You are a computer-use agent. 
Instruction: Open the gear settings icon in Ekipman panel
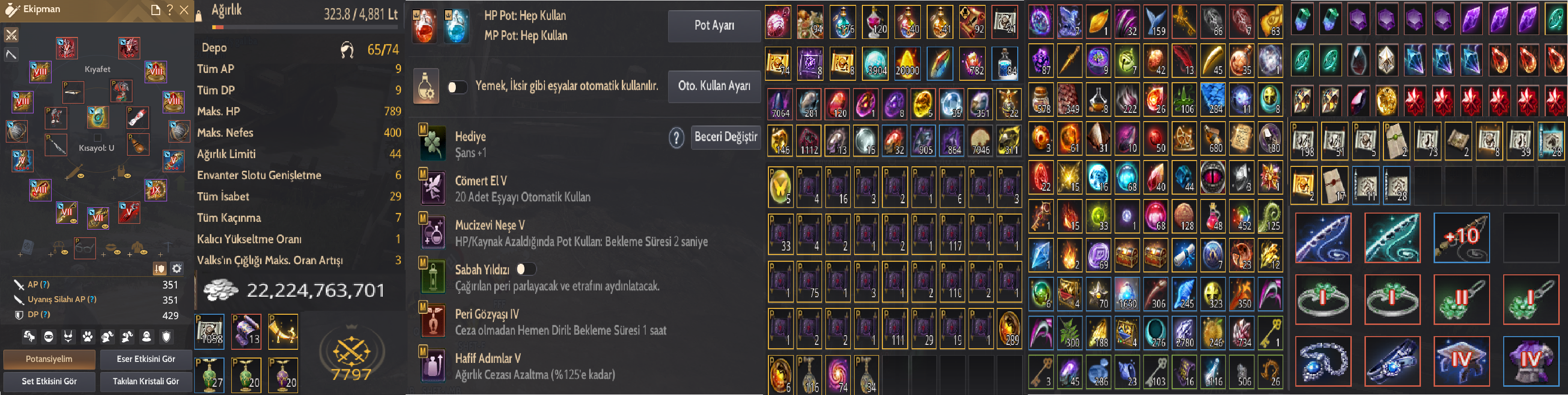click(176, 268)
